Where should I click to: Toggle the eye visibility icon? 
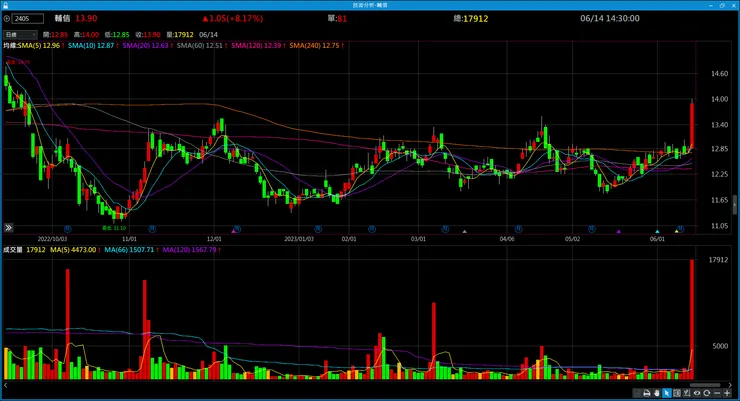[x=697, y=393]
